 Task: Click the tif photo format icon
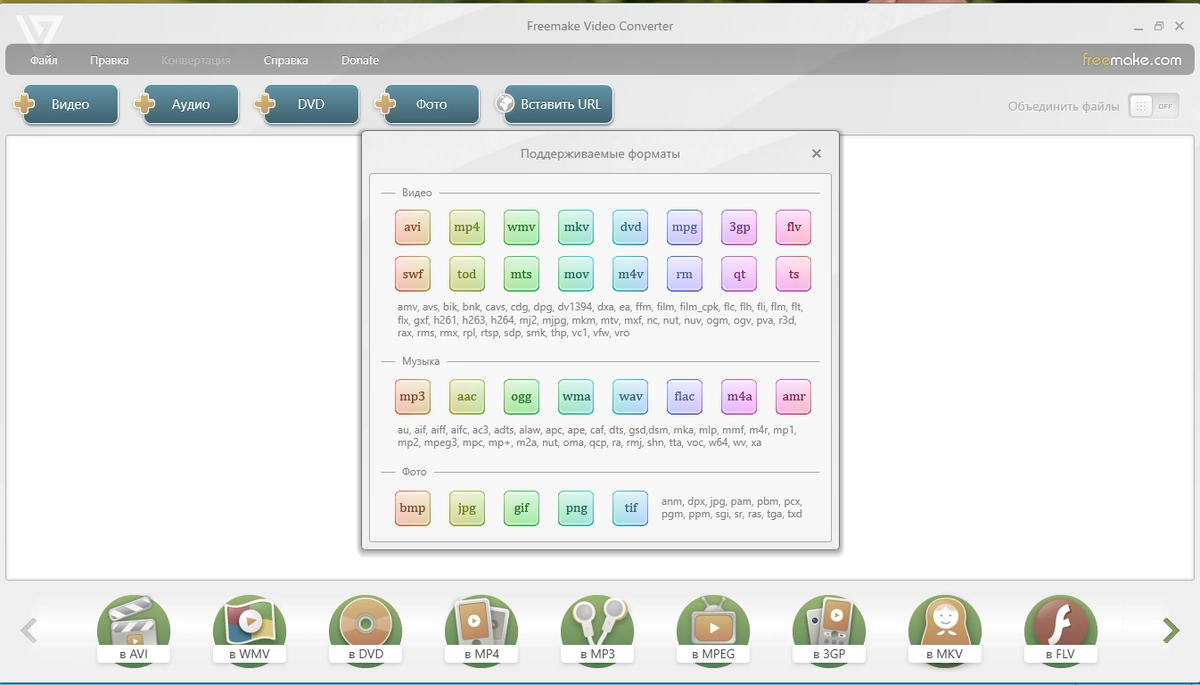tap(630, 508)
